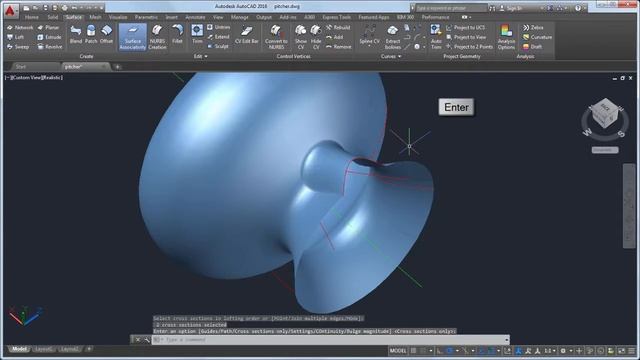This screenshot has height=360, width=640.
Task: Expand the Edit panel
Action: point(200,56)
